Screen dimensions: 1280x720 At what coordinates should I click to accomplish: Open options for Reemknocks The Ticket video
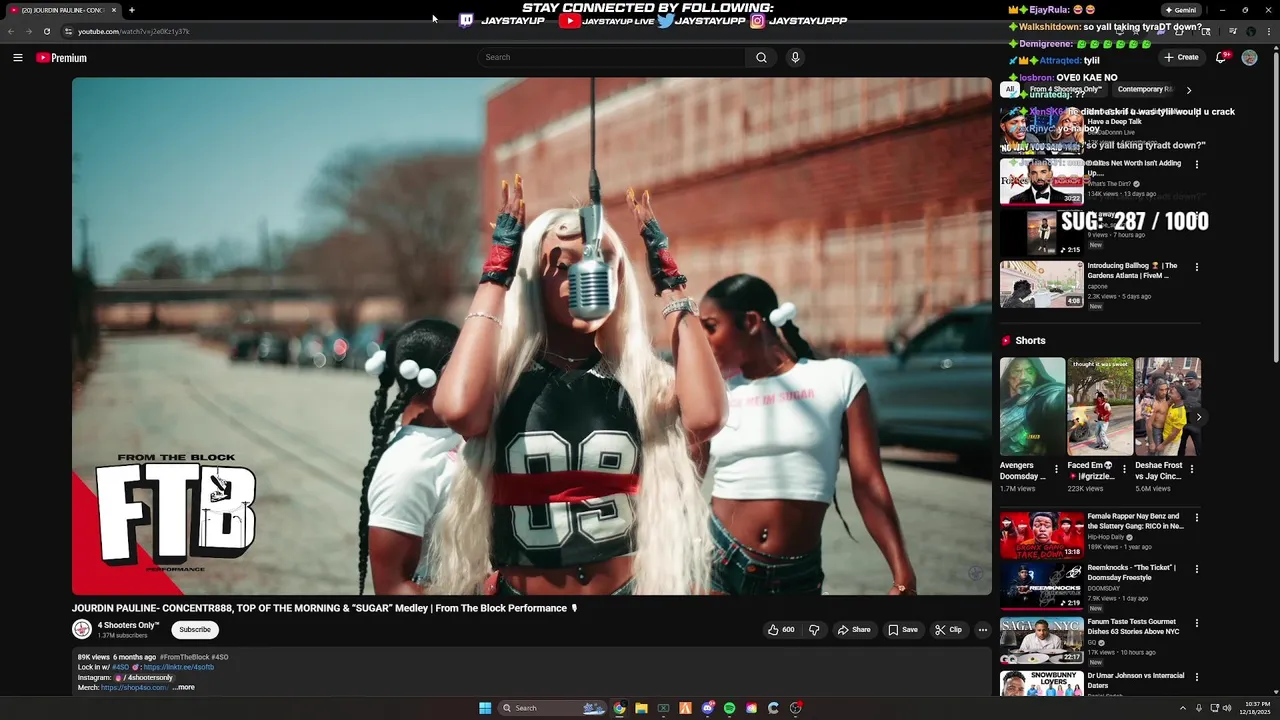click(x=1197, y=569)
